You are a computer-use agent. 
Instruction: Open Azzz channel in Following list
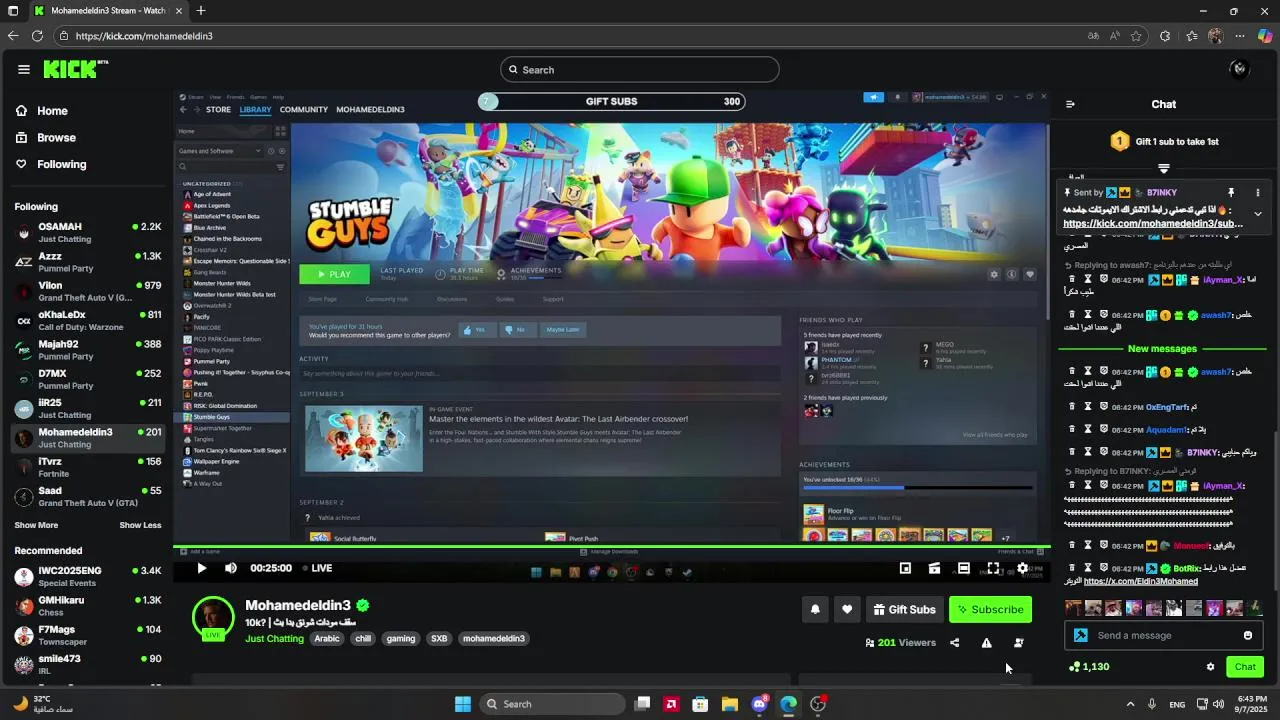click(x=87, y=262)
